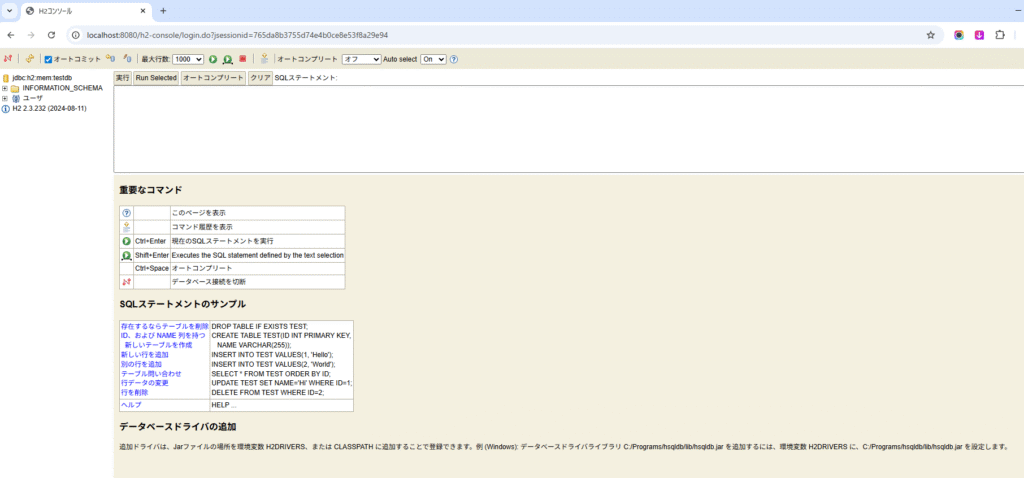Click the テーブル問い合わせ sample link
This screenshot has height=478, width=1024.
(x=151, y=373)
